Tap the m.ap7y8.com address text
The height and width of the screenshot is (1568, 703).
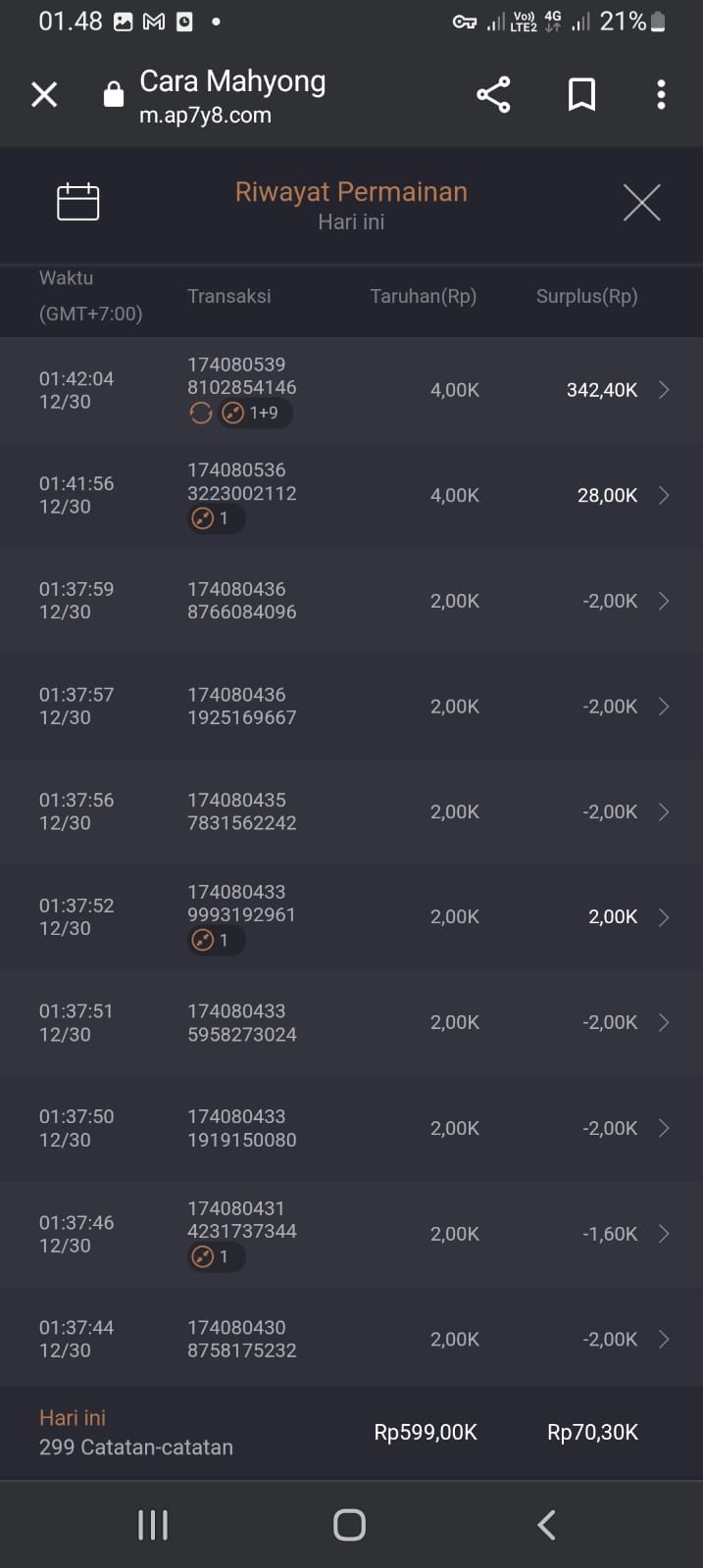point(205,116)
